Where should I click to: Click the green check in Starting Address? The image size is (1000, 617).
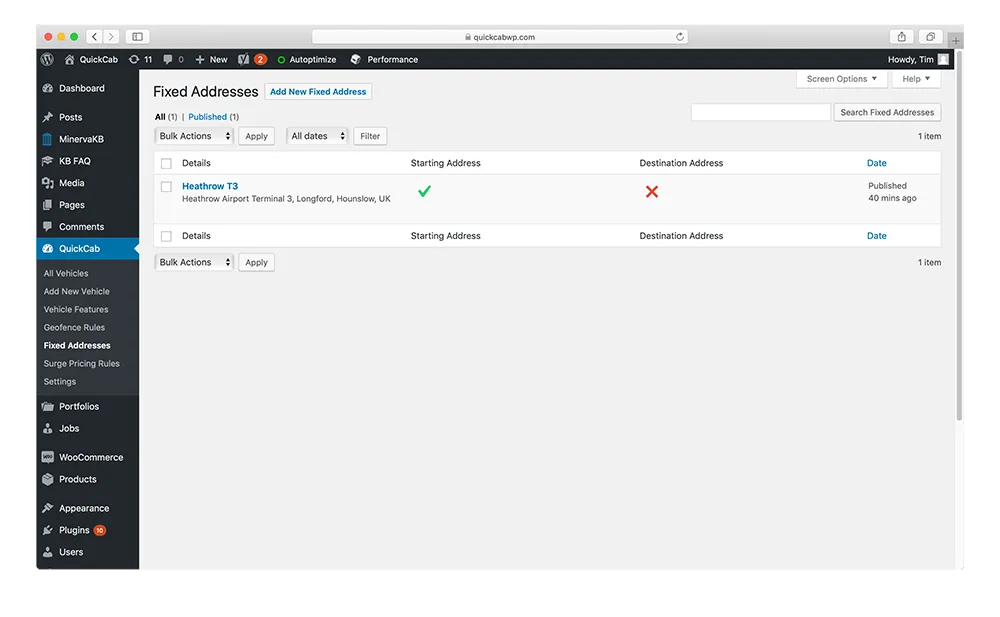coord(424,191)
